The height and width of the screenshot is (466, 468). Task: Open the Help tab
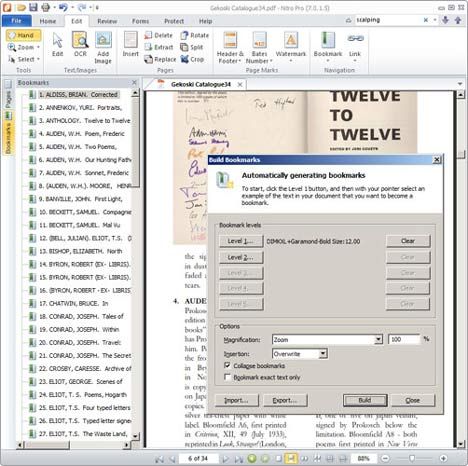click(x=205, y=21)
